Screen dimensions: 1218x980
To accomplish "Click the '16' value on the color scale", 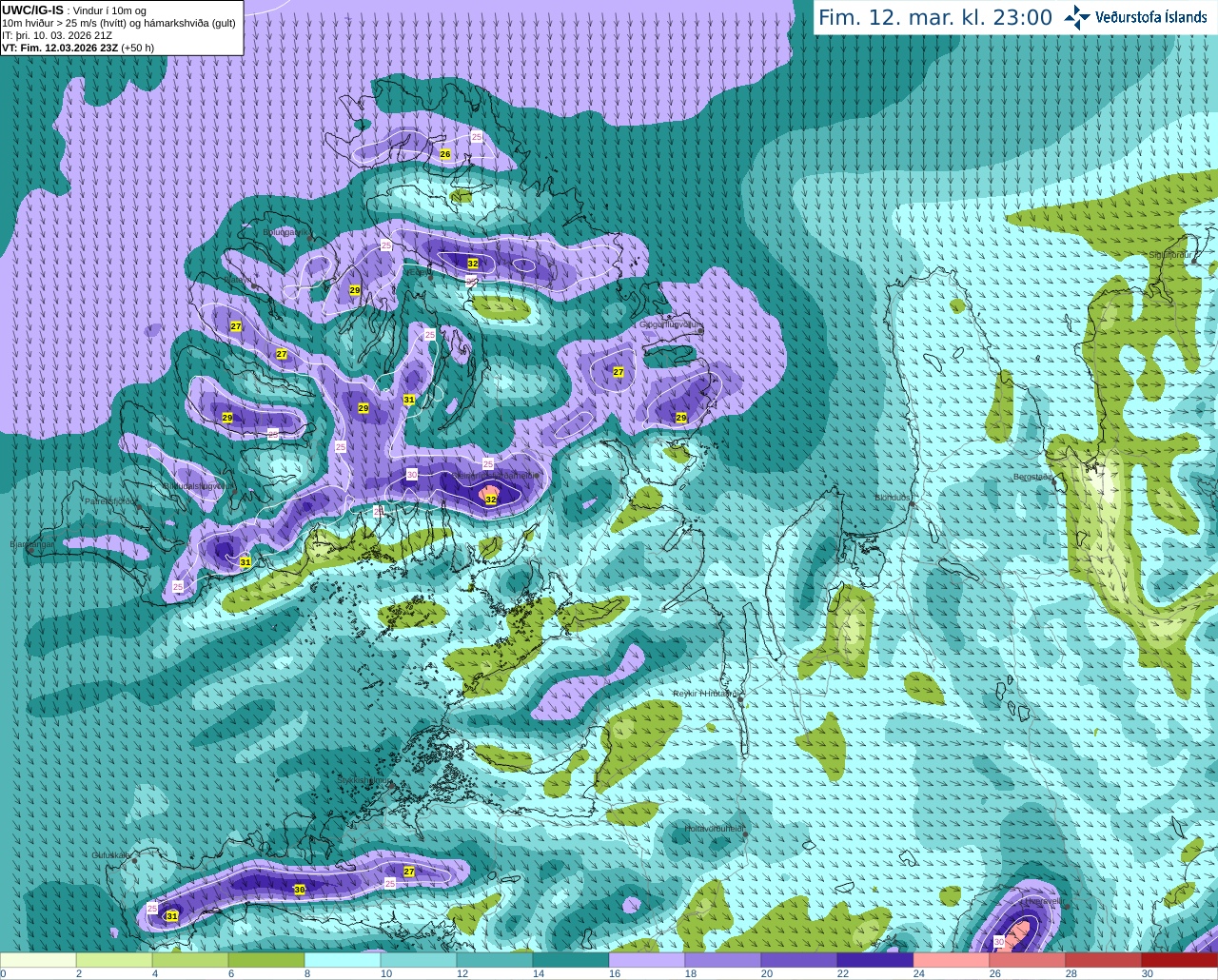I will (615, 973).
